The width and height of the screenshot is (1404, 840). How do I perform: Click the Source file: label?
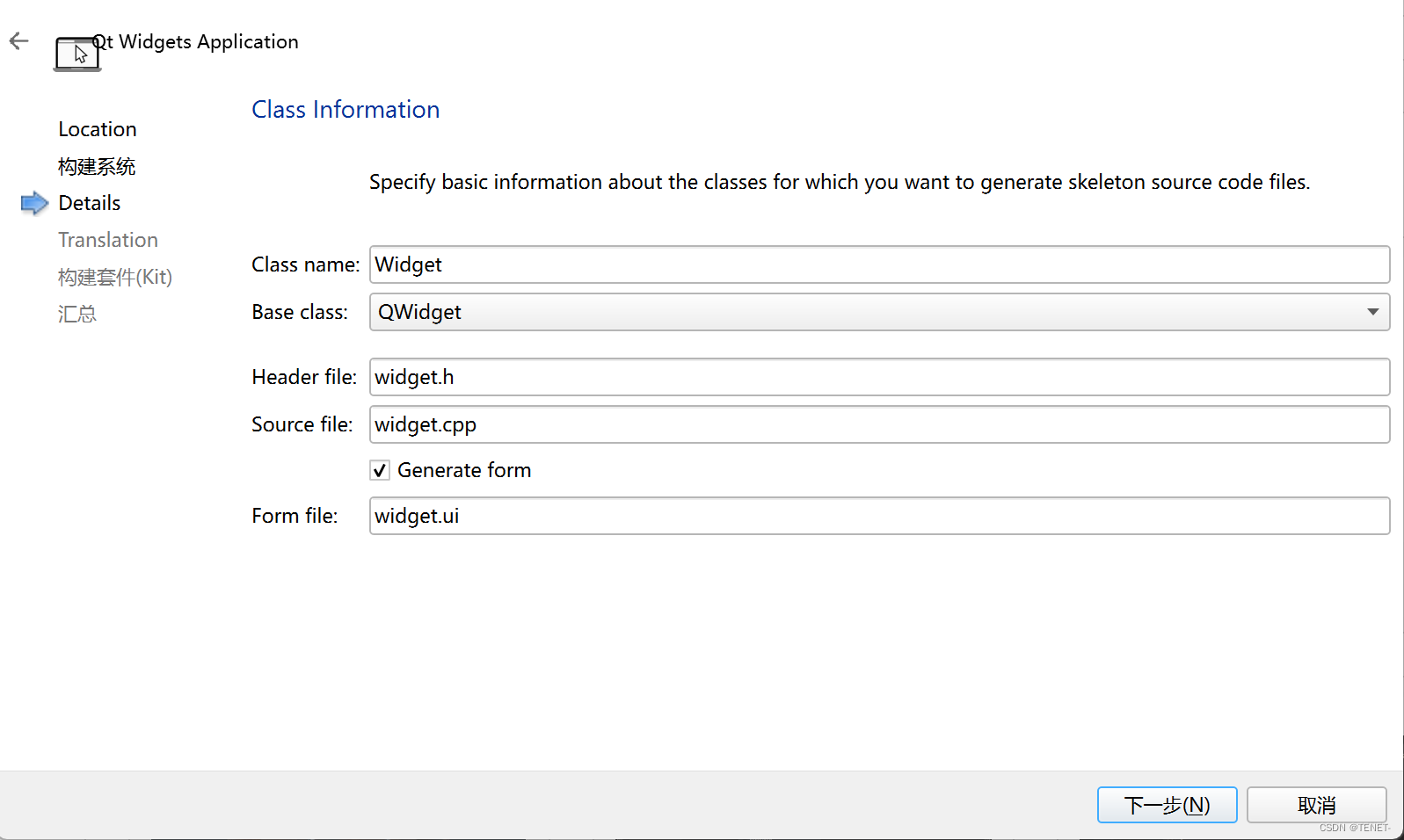point(302,424)
